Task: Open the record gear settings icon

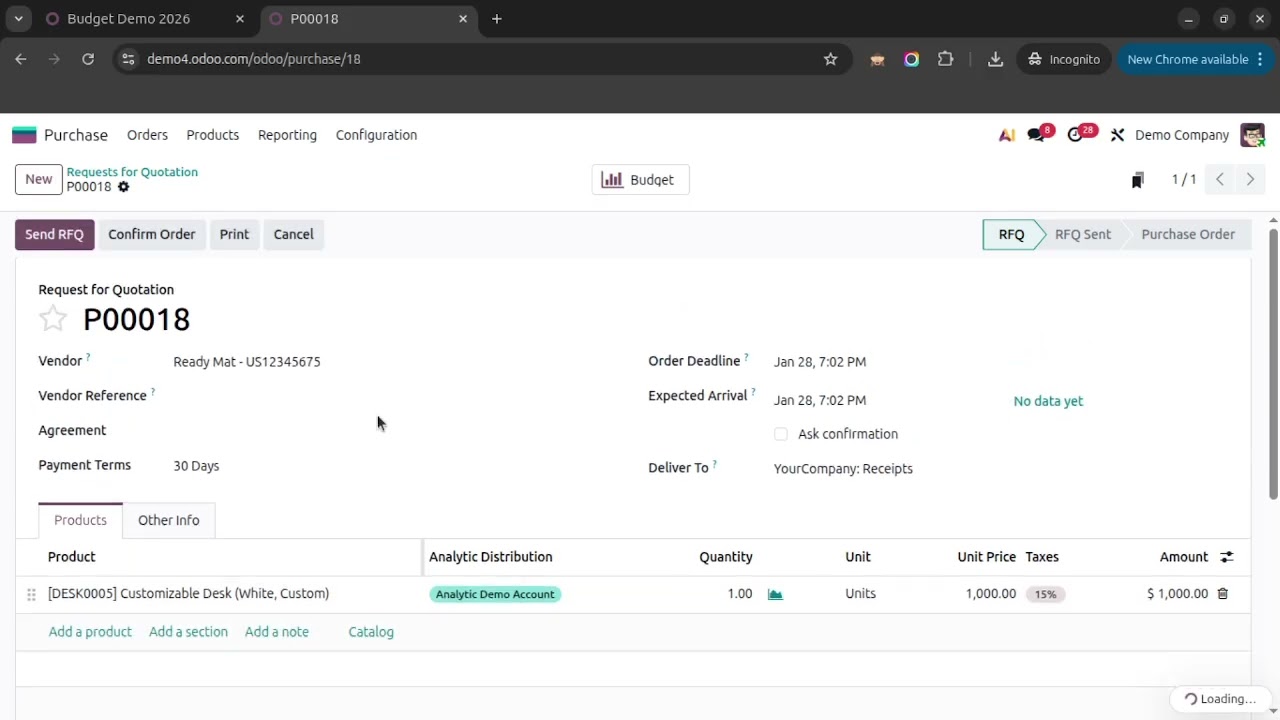Action: pos(124,187)
